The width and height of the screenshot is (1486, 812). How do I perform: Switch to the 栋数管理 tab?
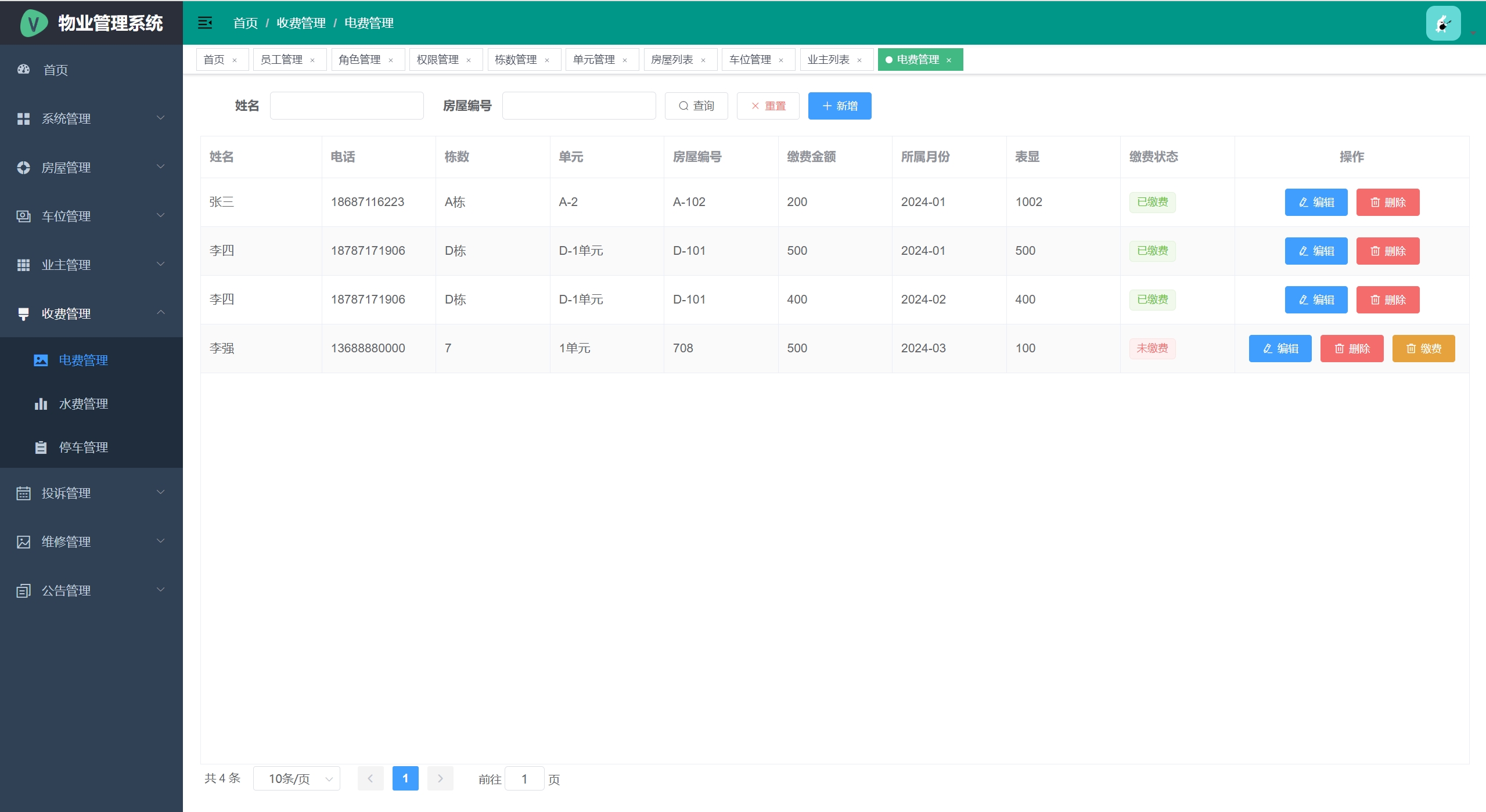(x=516, y=60)
